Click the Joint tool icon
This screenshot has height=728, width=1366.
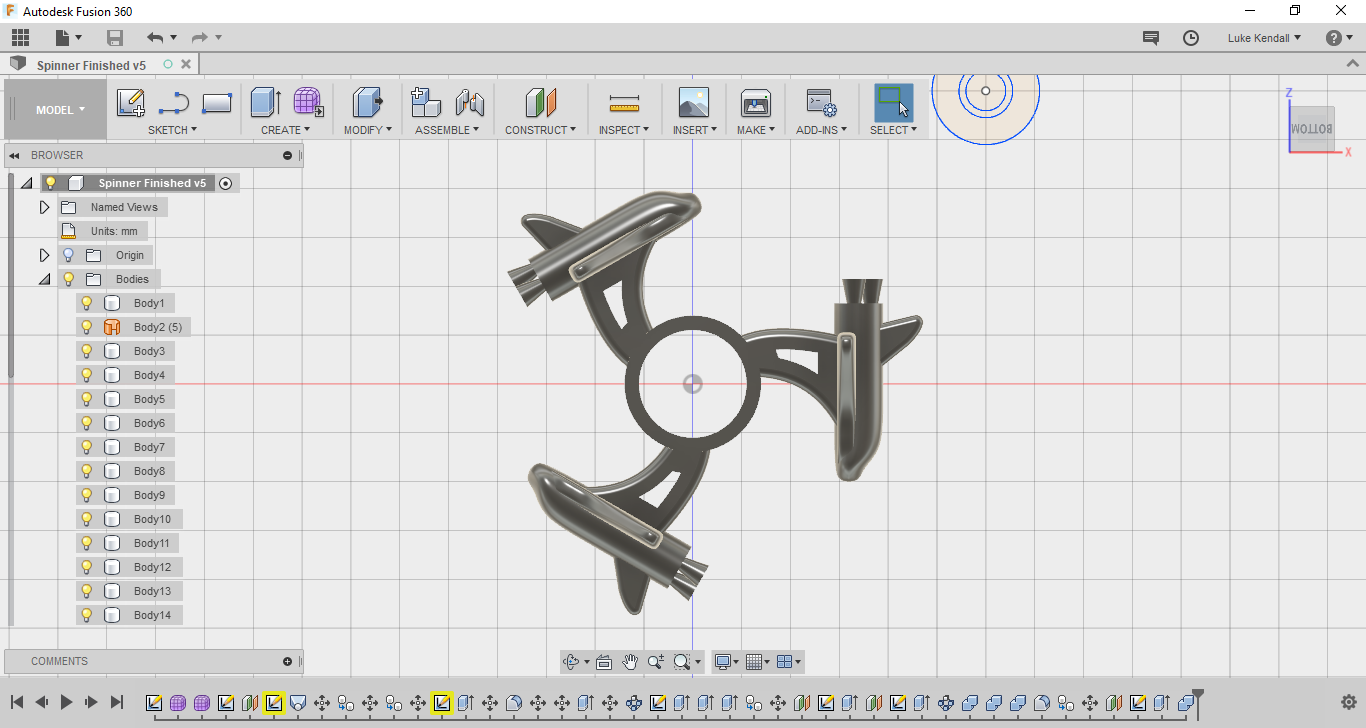[470, 102]
